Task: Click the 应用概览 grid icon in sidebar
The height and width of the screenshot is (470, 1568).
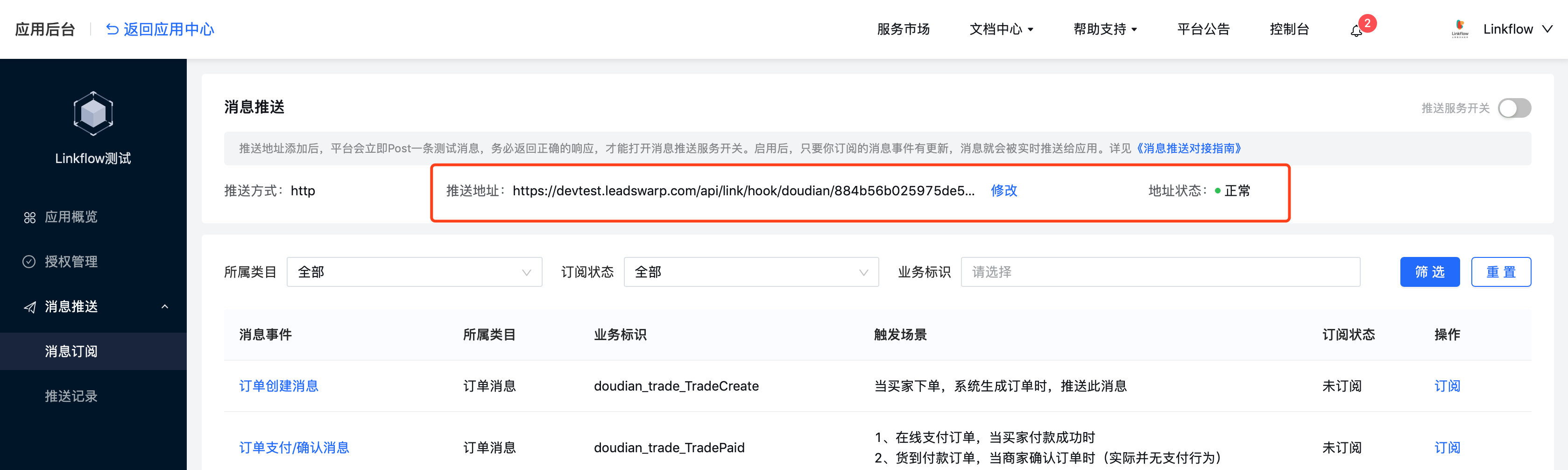Action: click(29, 217)
